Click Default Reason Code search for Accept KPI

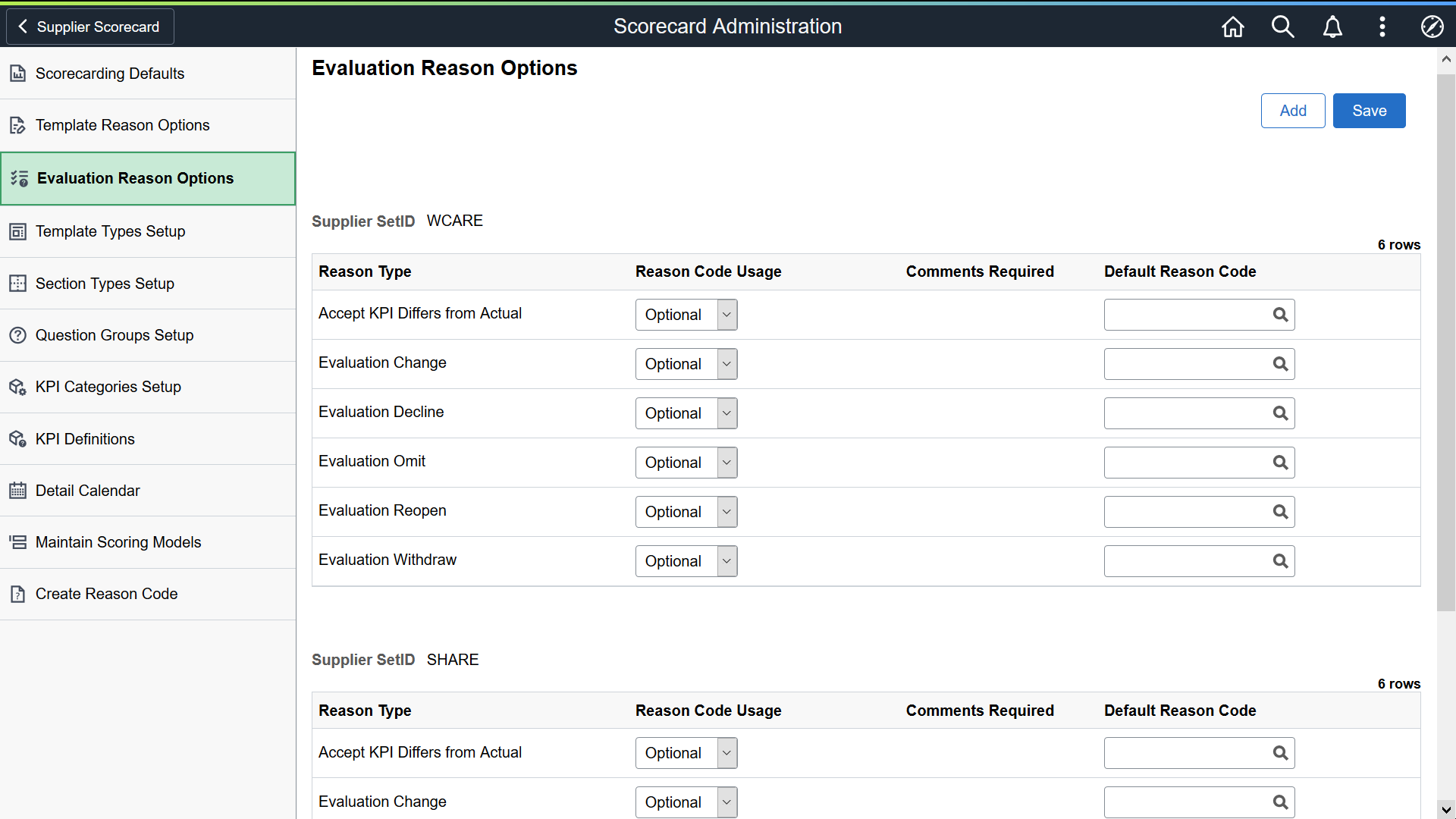1280,314
